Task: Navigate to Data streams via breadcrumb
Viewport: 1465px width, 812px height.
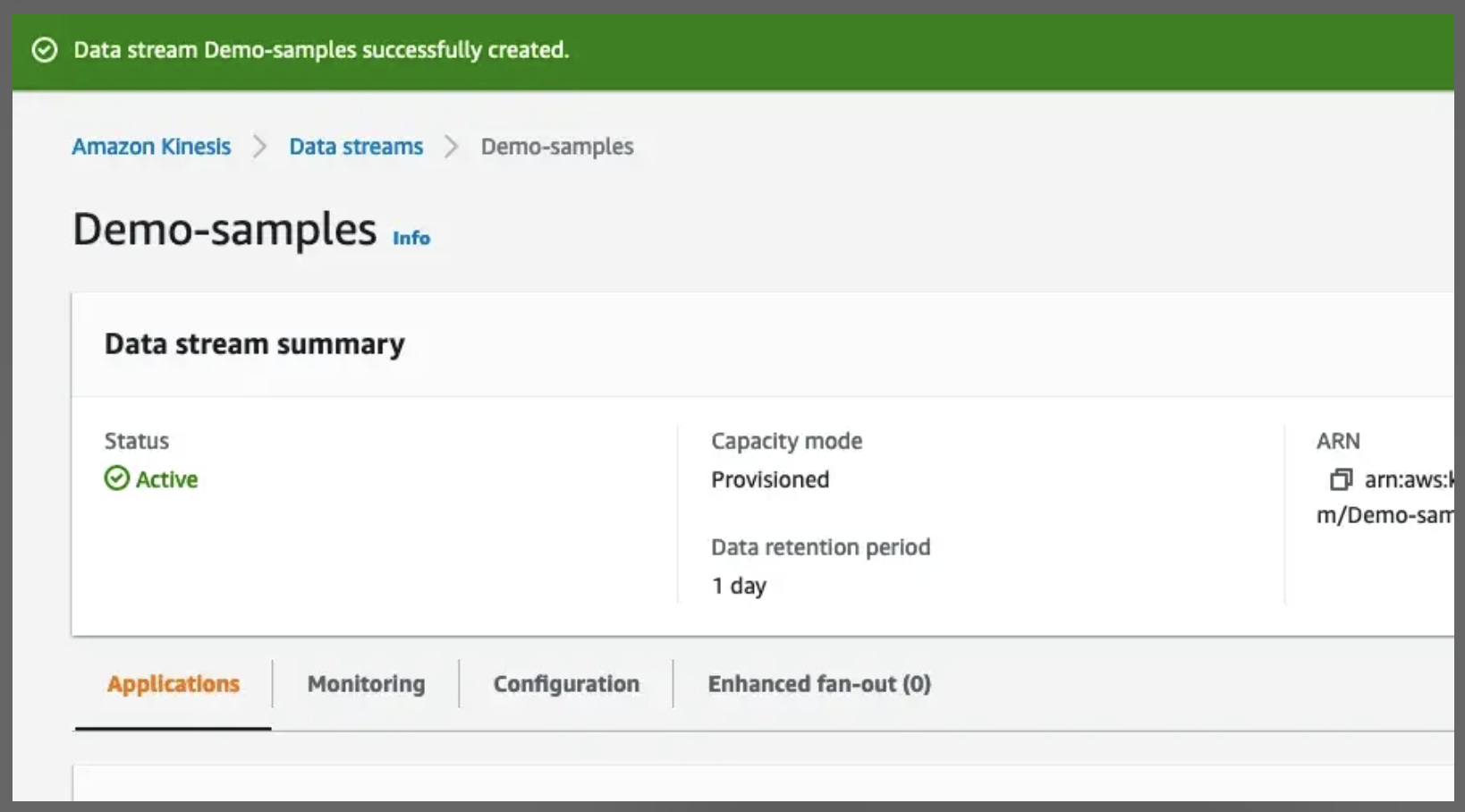Action: click(x=355, y=146)
